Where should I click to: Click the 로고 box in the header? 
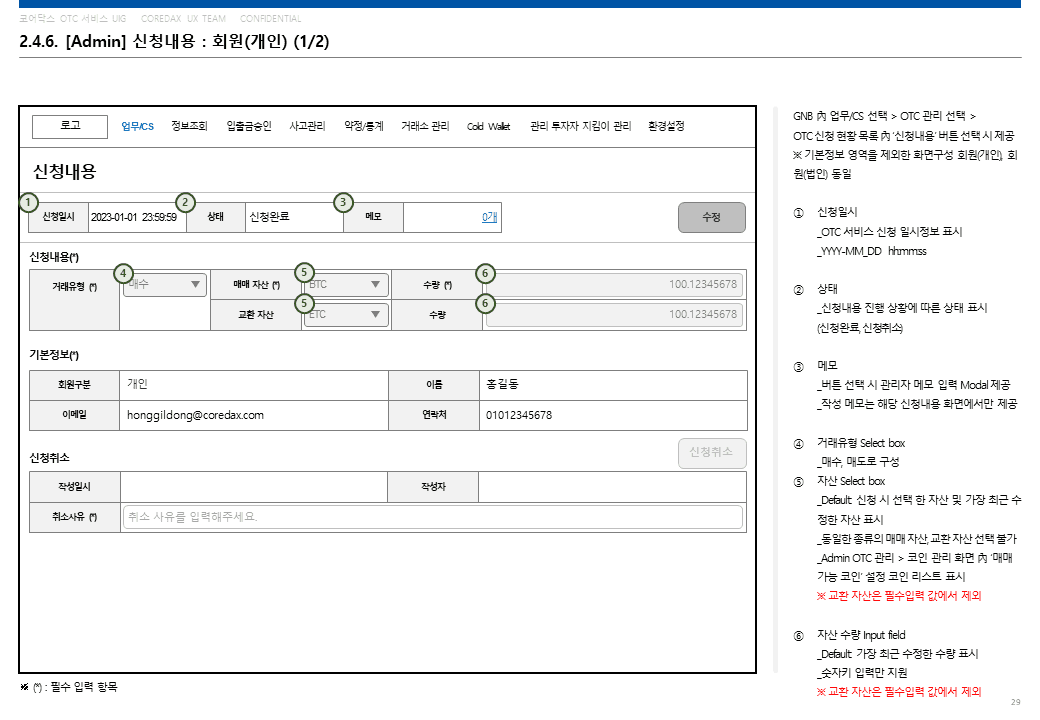tap(70, 127)
